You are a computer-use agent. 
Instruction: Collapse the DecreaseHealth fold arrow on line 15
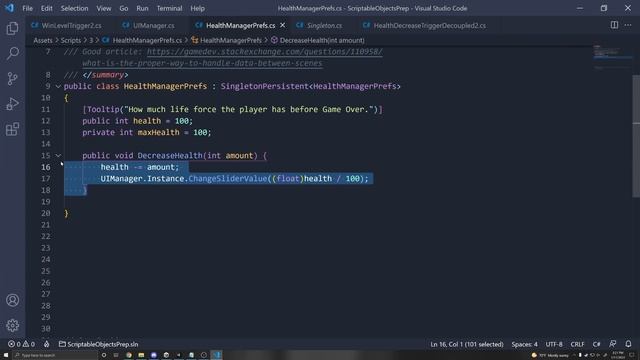[x=58, y=156]
